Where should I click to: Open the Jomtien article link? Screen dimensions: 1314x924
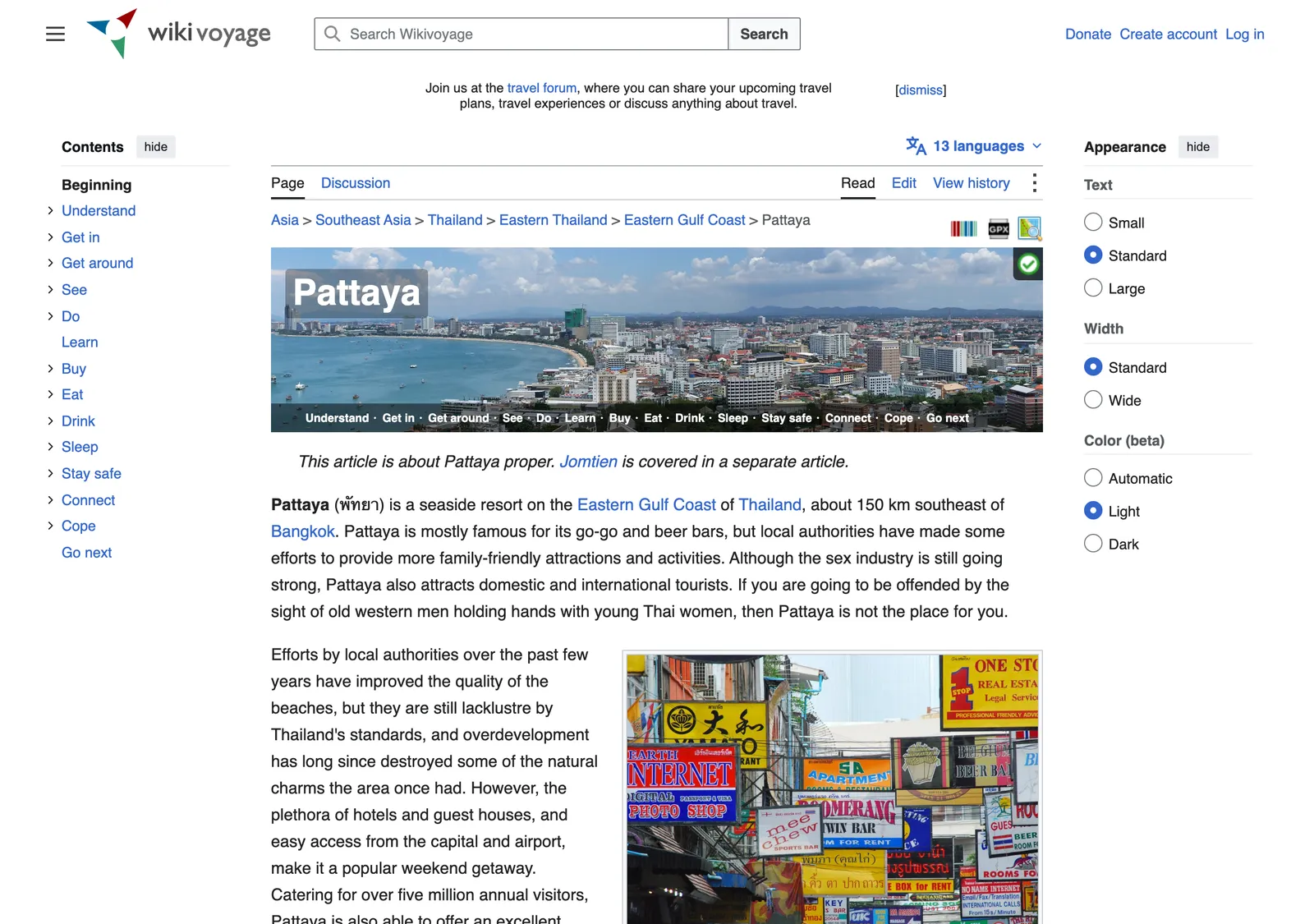click(588, 462)
